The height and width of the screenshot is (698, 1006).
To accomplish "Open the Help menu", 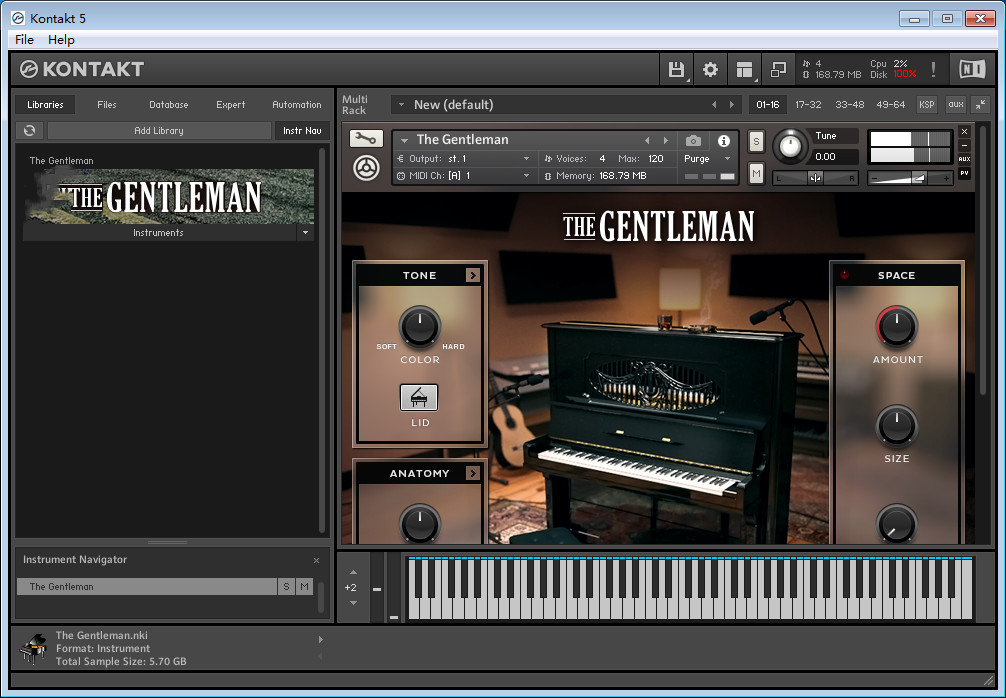I will click(62, 40).
